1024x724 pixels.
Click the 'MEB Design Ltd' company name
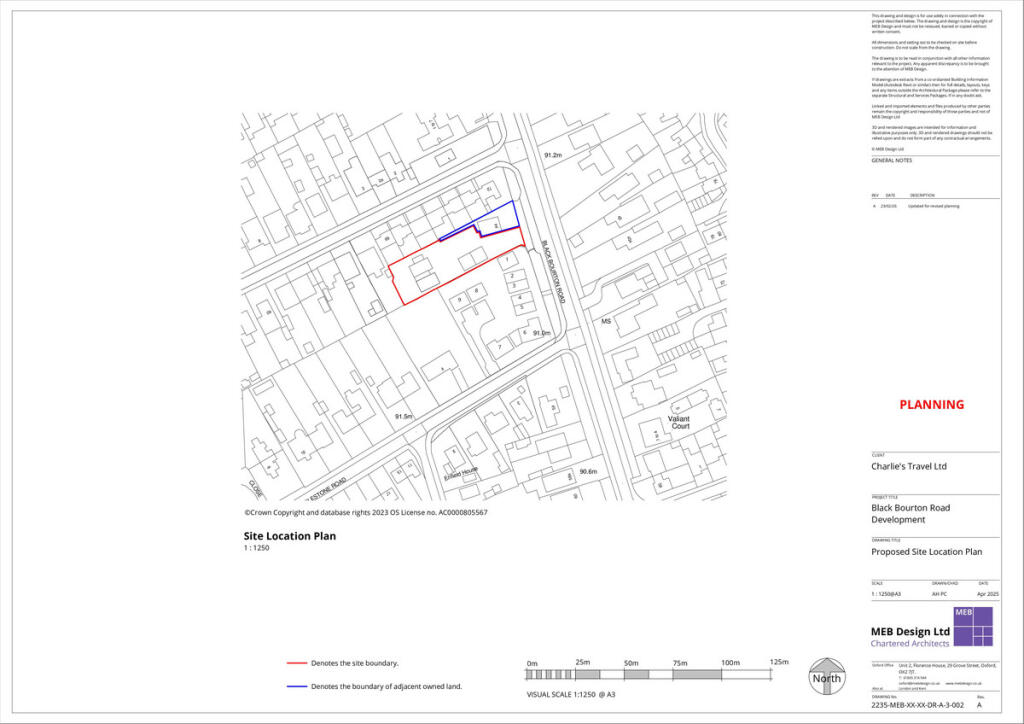click(910, 632)
